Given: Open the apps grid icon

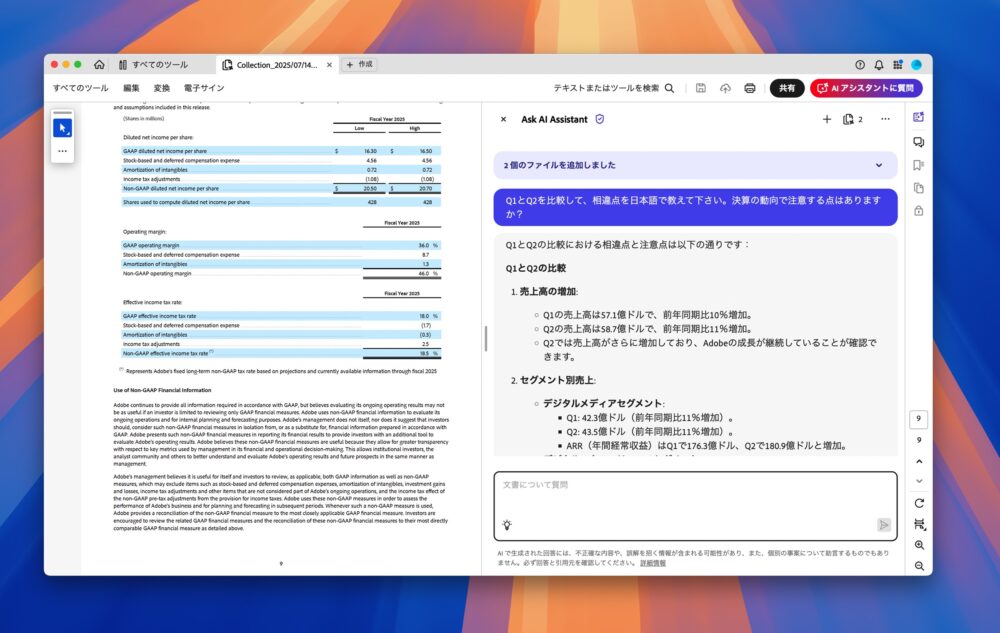Looking at the screenshot, I should click(x=897, y=64).
